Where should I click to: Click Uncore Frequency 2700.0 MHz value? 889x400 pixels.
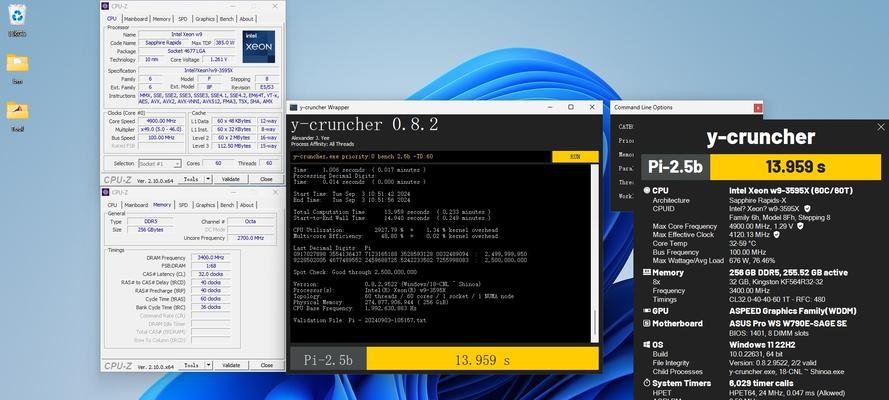[252, 238]
